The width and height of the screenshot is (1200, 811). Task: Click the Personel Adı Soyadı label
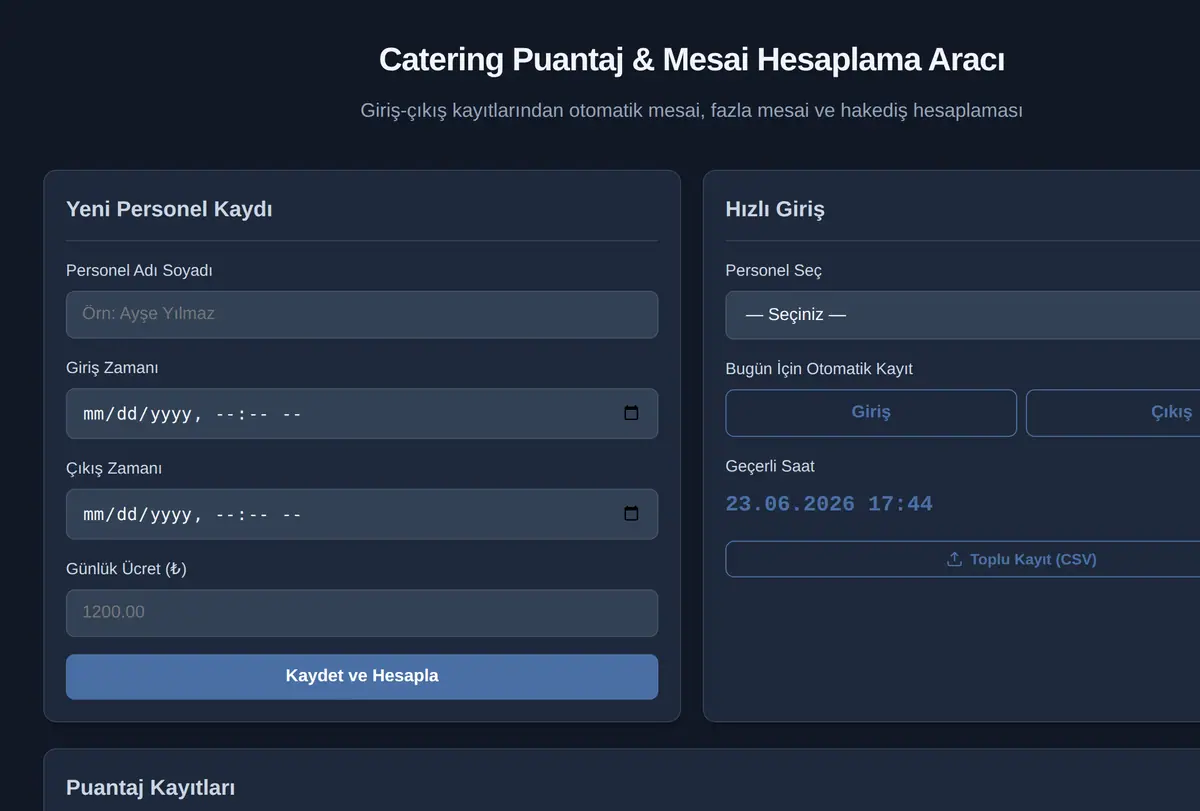point(139,271)
